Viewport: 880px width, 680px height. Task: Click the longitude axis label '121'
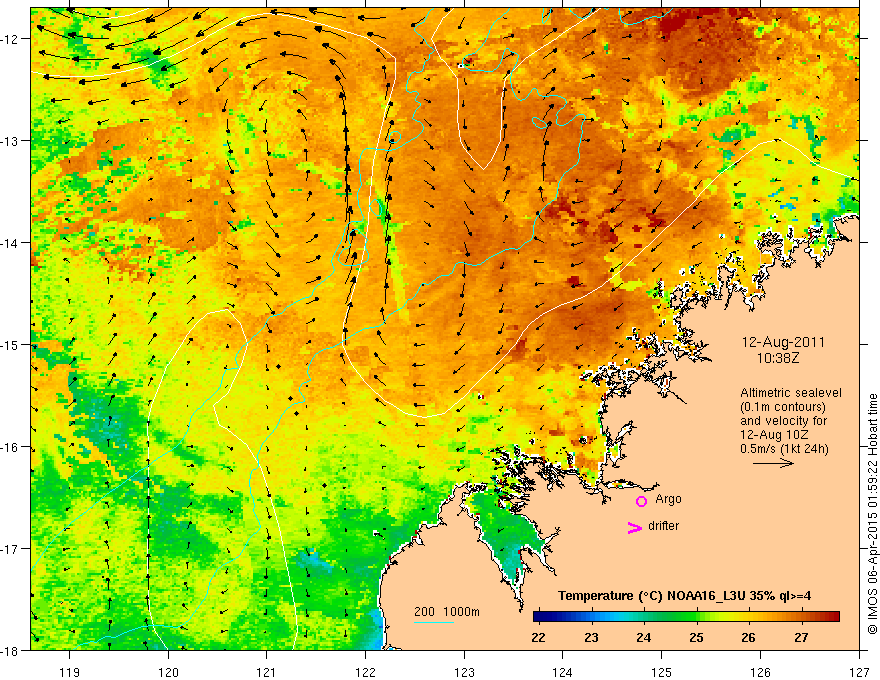[x=266, y=672]
